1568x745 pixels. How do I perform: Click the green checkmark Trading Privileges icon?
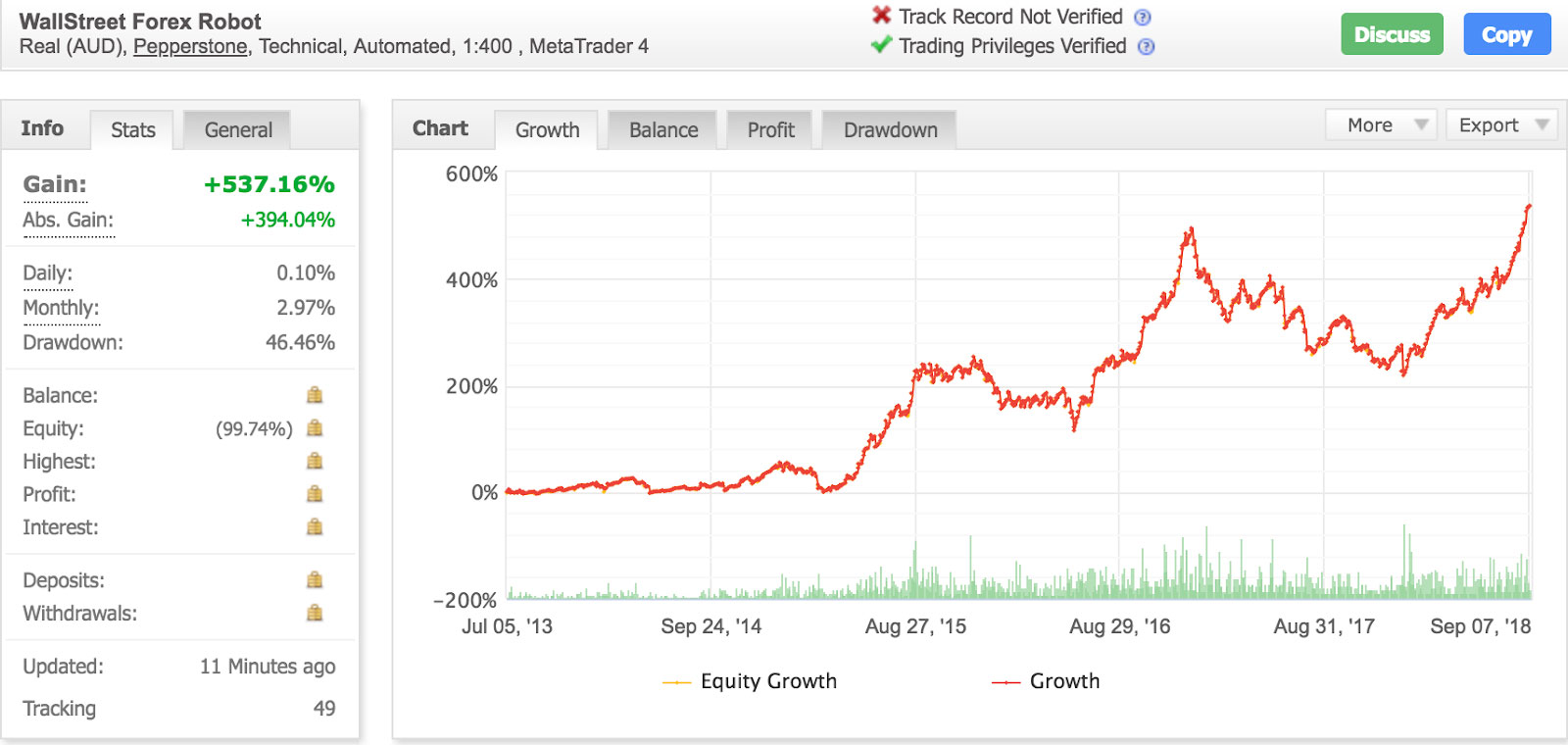(x=882, y=45)
